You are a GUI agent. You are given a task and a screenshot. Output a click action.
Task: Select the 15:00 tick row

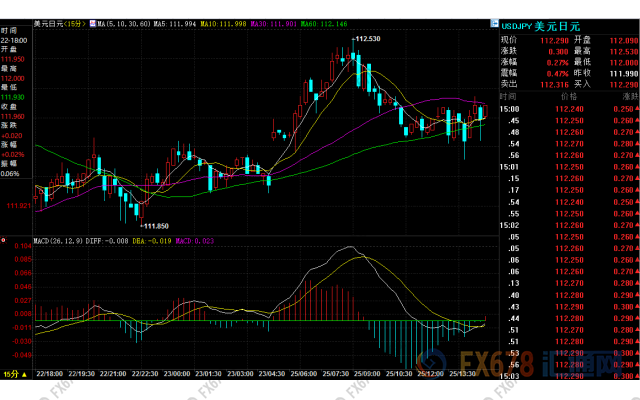click(569, 109)
